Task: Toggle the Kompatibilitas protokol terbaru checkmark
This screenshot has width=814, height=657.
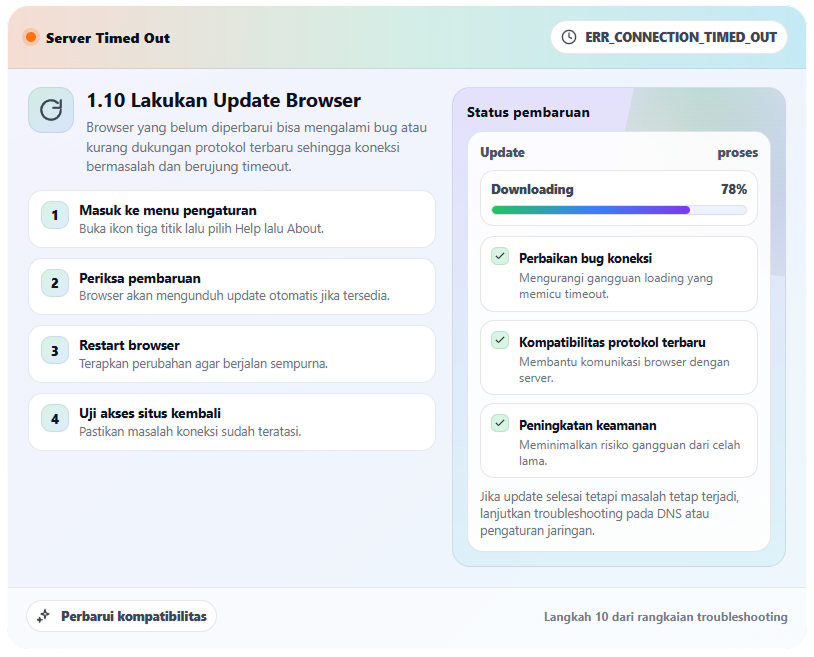Action: [x=499, y=339]
